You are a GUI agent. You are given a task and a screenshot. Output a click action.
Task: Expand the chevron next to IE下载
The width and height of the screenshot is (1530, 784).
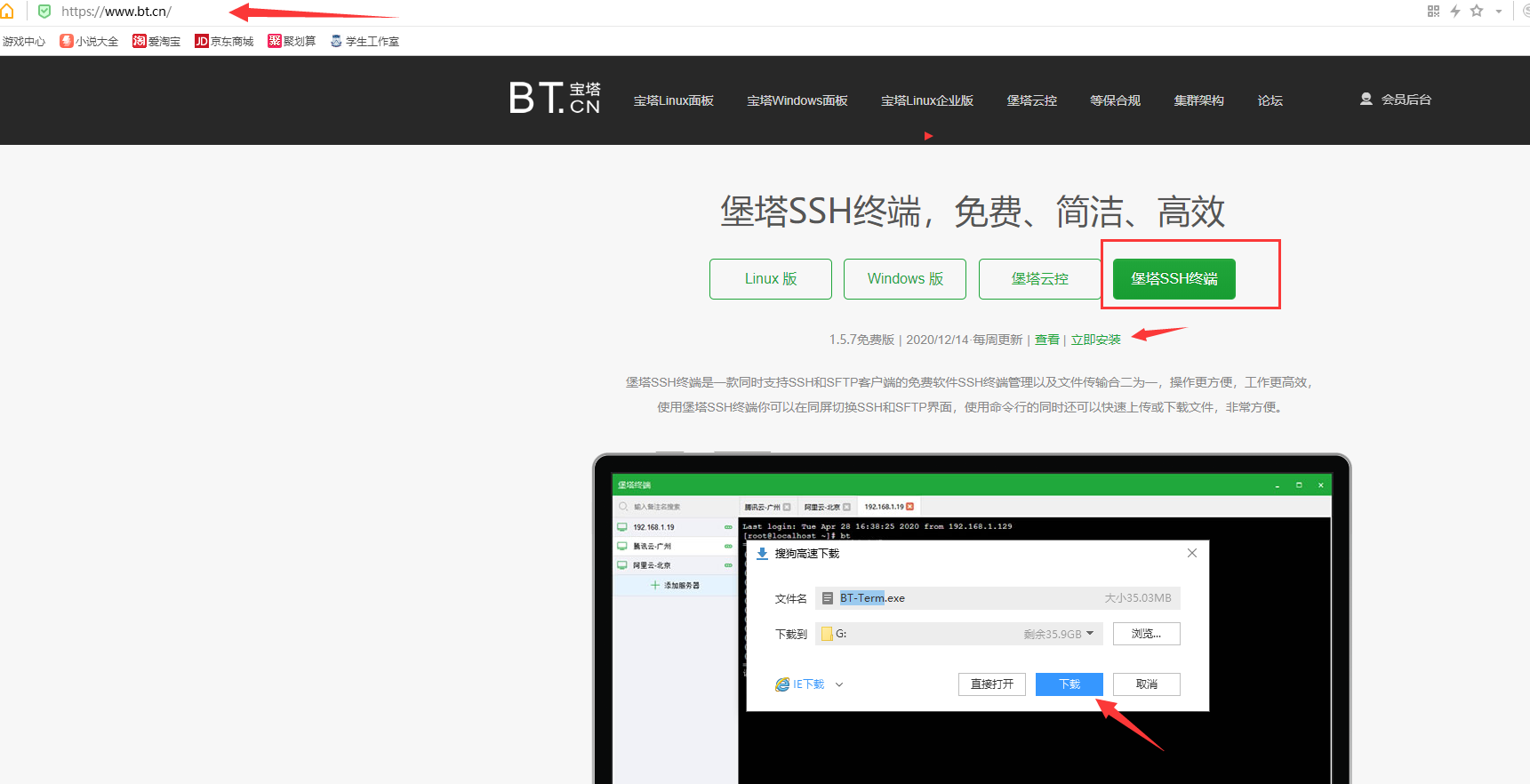click(x=839, y=684)
